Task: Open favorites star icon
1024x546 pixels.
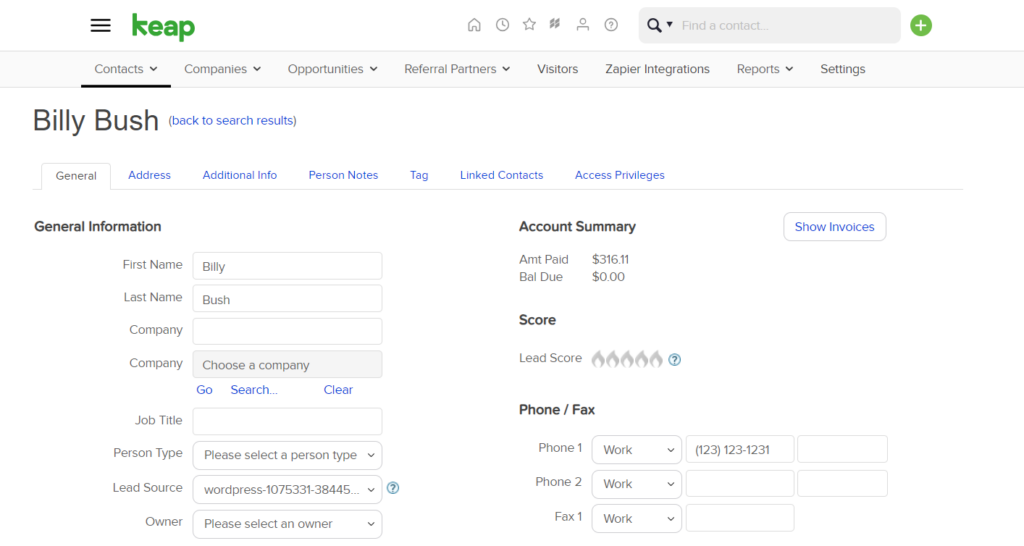Action: [530, 25]
